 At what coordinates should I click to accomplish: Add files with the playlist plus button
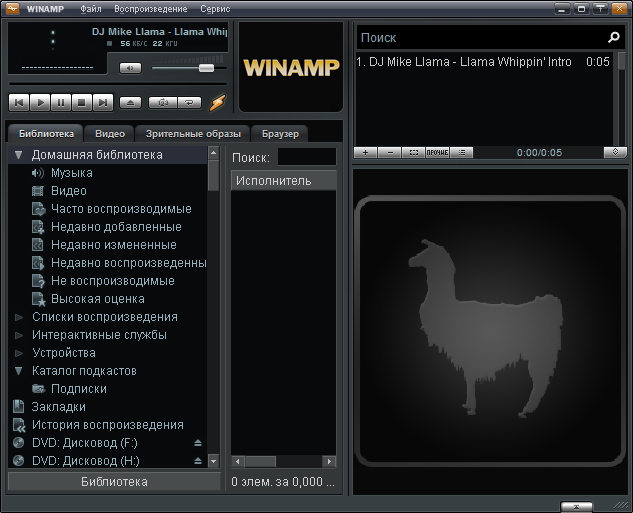(365, 153)
